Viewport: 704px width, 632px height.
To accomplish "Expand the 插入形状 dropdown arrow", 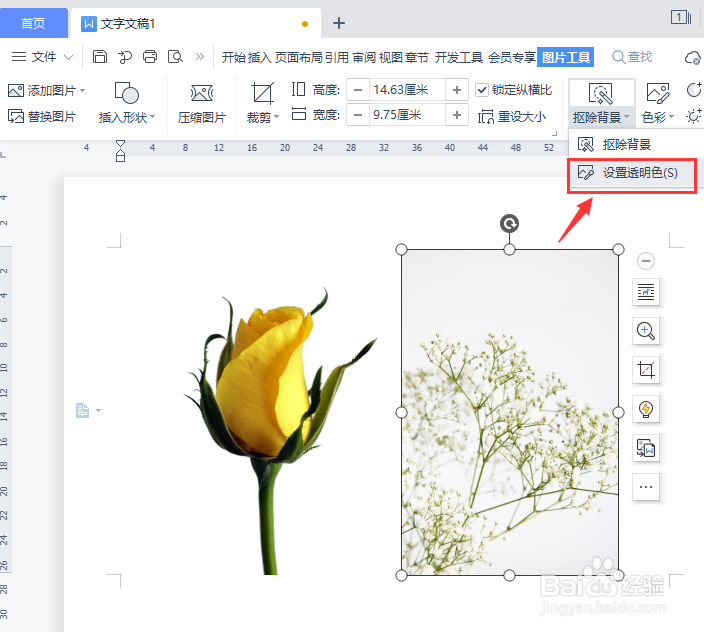I will pos(153,117).
